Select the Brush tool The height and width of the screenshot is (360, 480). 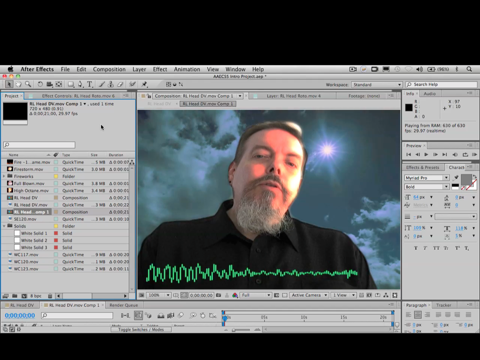coord(102,84)
